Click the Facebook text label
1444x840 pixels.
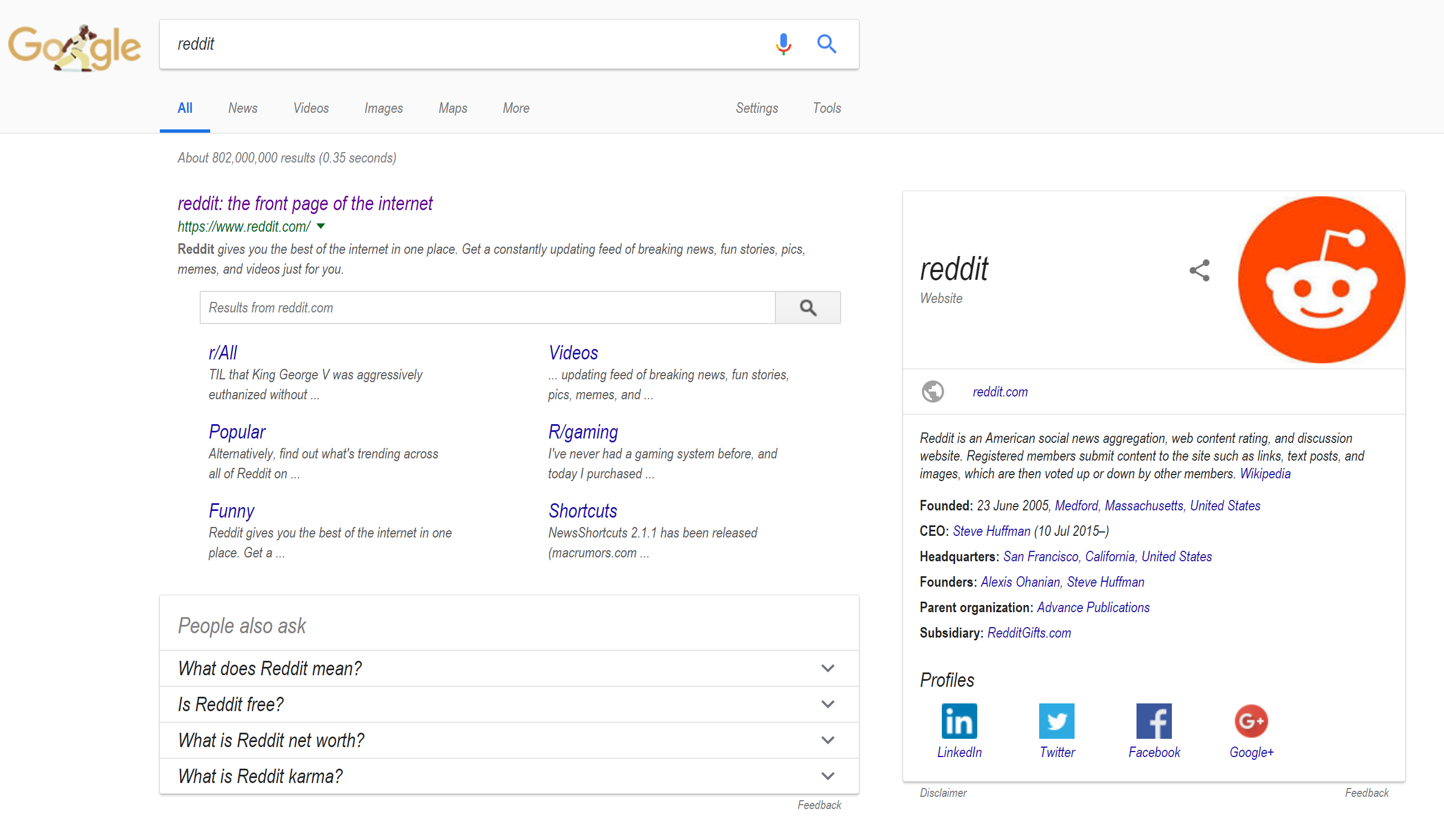1154,752
